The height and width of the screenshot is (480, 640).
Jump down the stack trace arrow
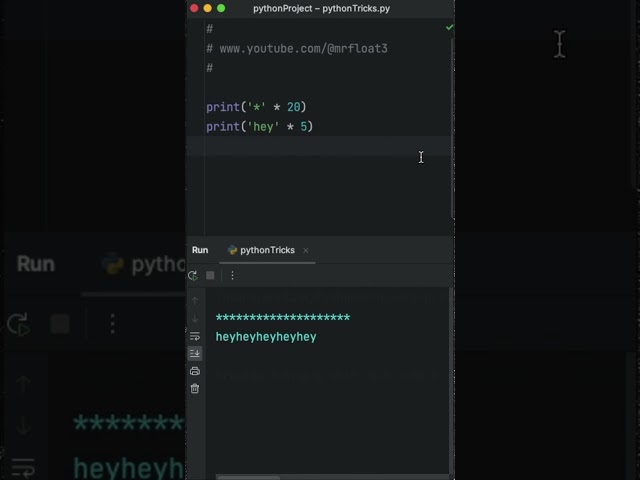point(195,318)
